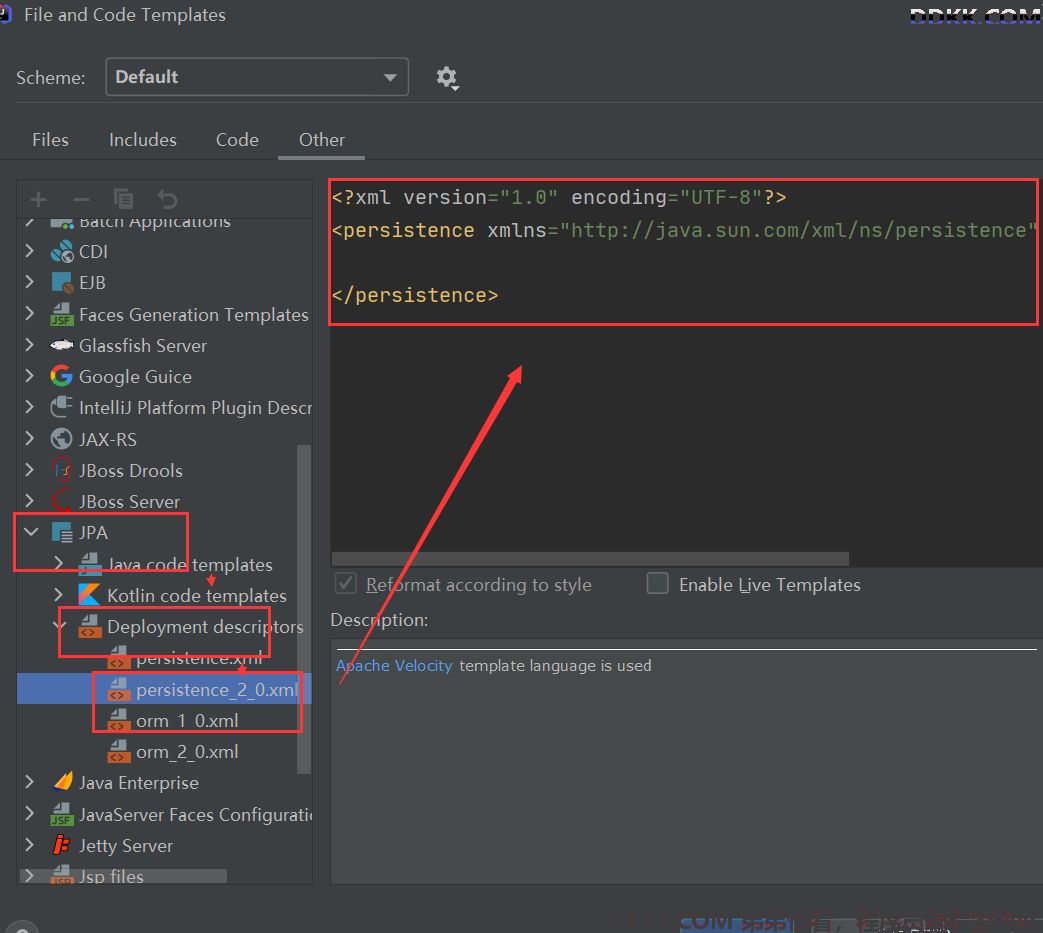Image resolution: width=1043 pixels, height=933 pixels.
Task: Expand IntelliJ Platform Plugin Descriptor node
Action: click(x=29, y=406)
